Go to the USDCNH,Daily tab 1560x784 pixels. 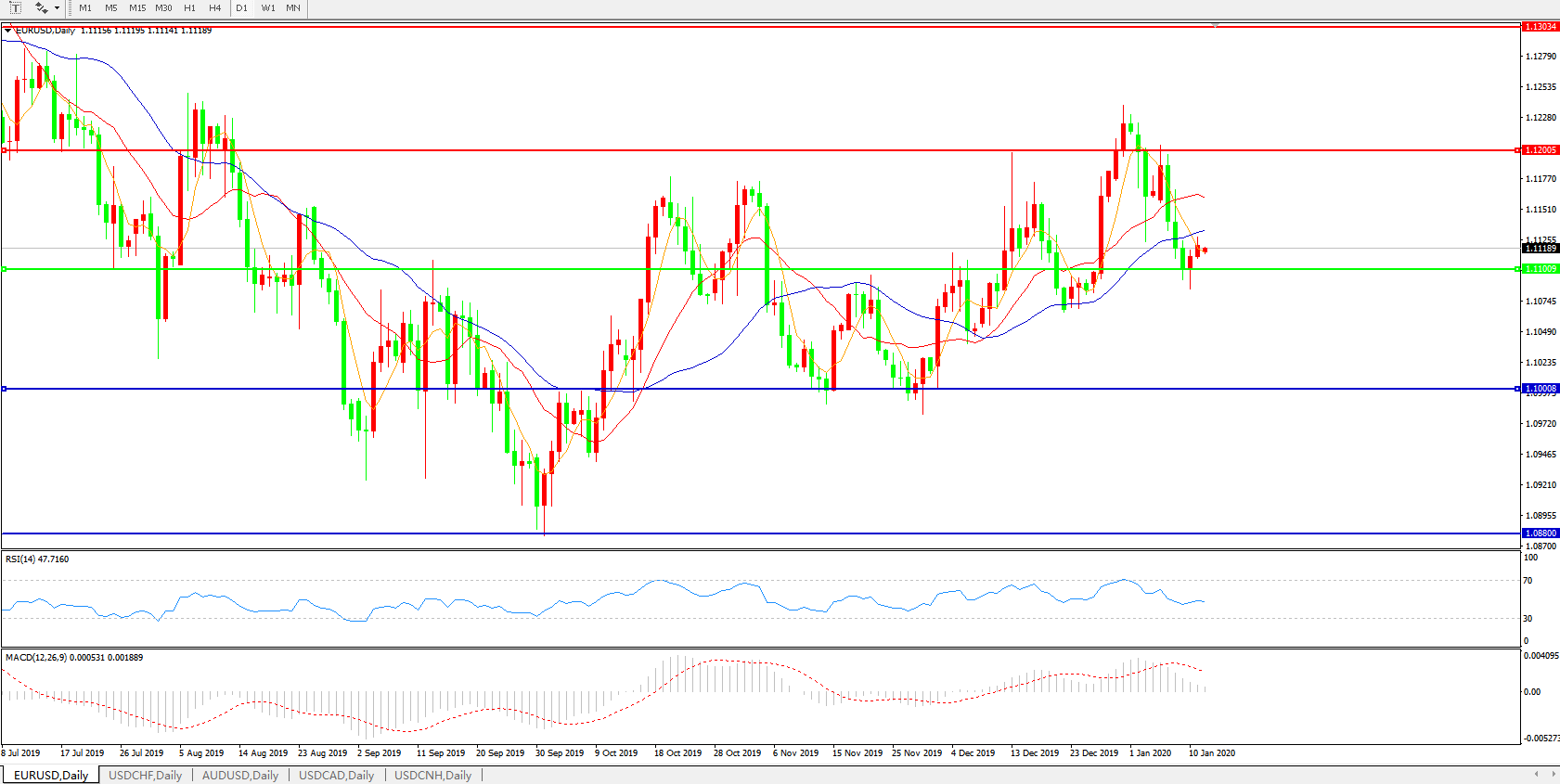(x=432, y=775)
